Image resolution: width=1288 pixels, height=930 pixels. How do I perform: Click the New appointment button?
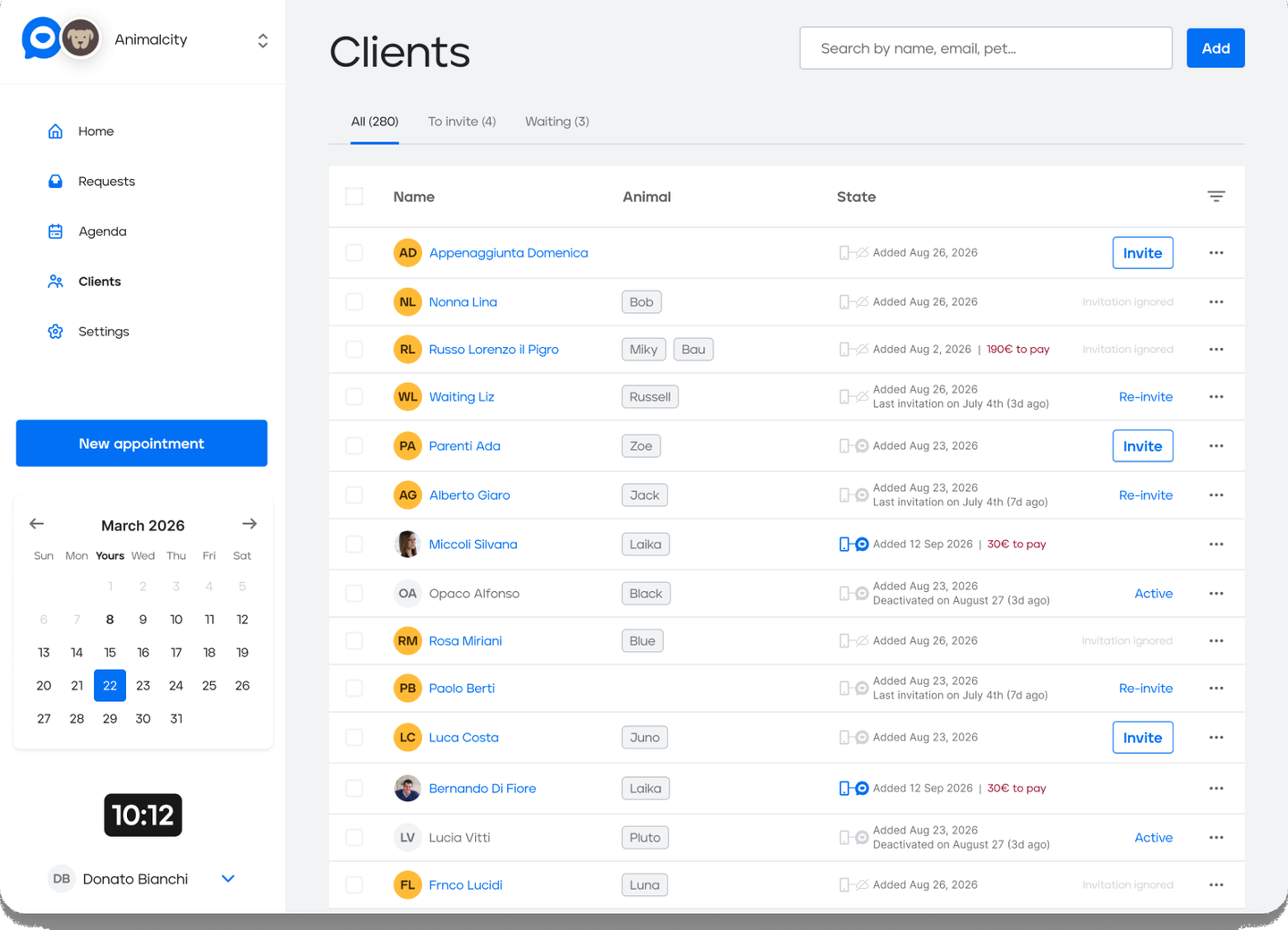click(x=141, y=444)
